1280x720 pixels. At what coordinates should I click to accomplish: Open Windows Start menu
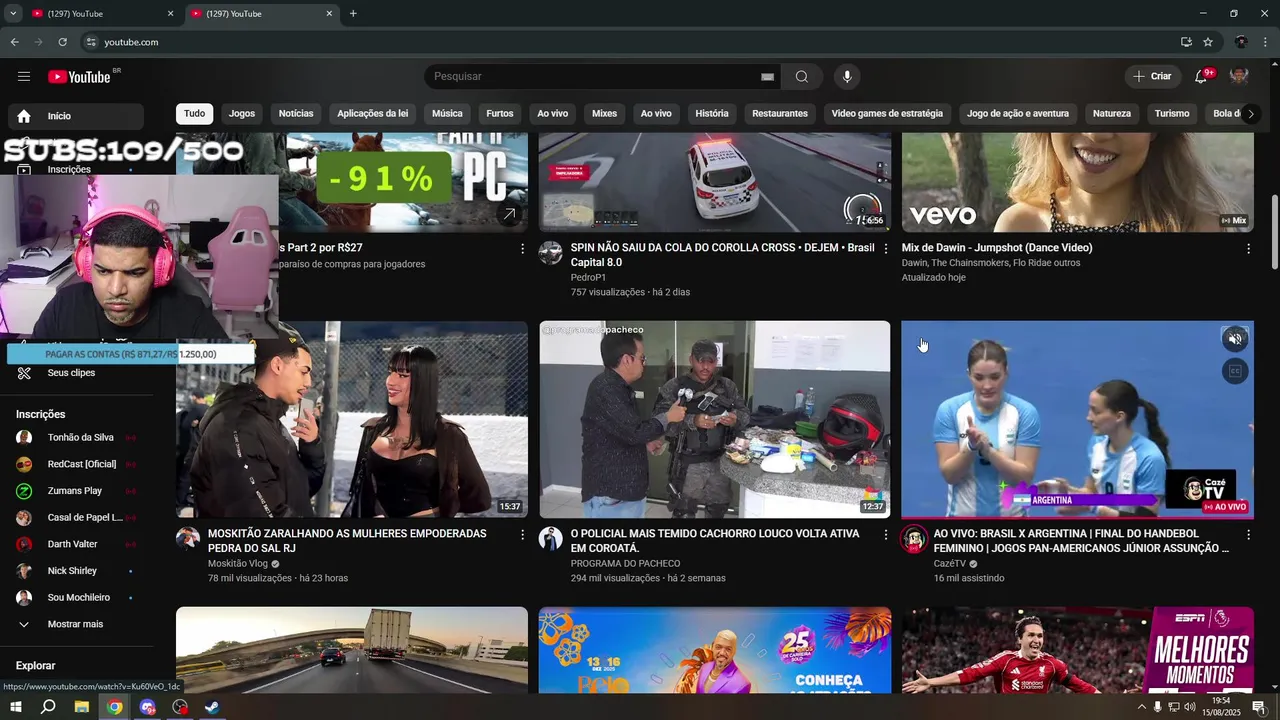click(x=16, y=707)
